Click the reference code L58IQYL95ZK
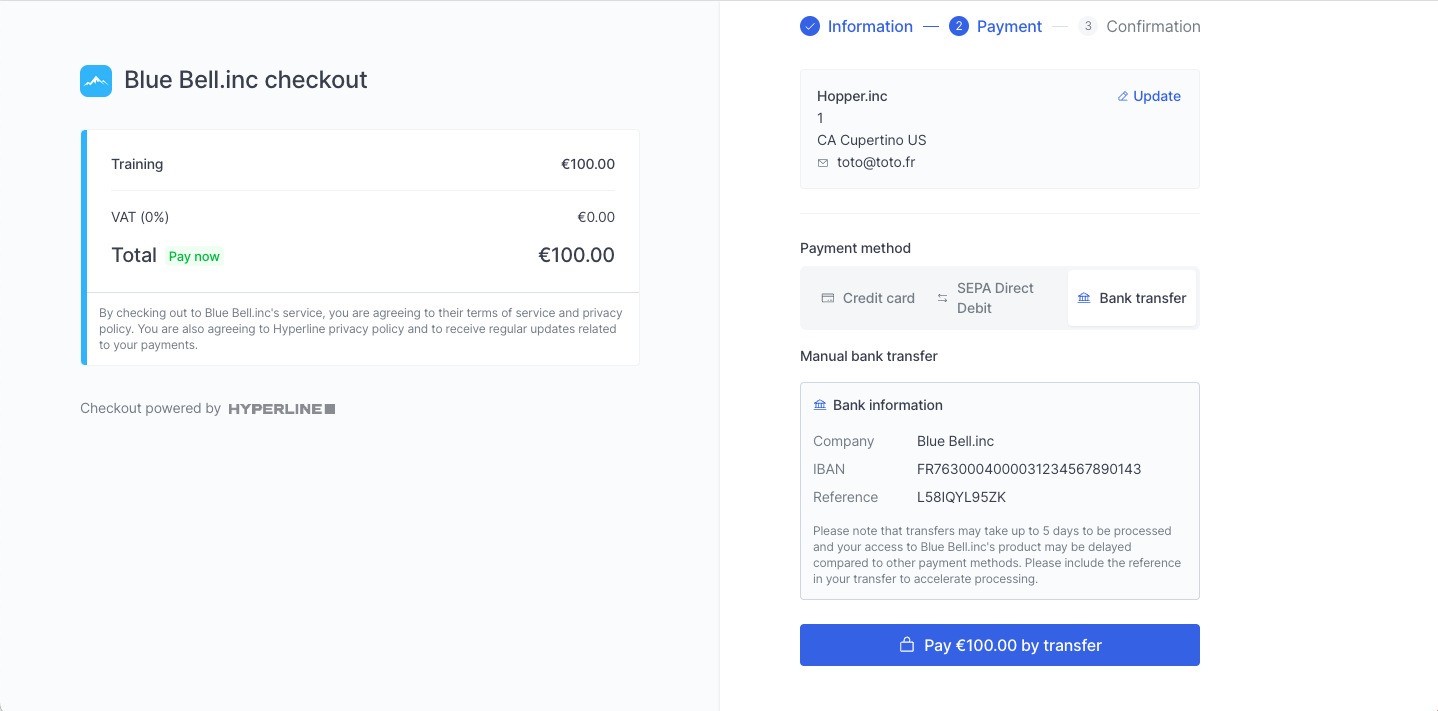This screenshot has height=711, width=1438. pyautogui.click(x=961, y=497)
